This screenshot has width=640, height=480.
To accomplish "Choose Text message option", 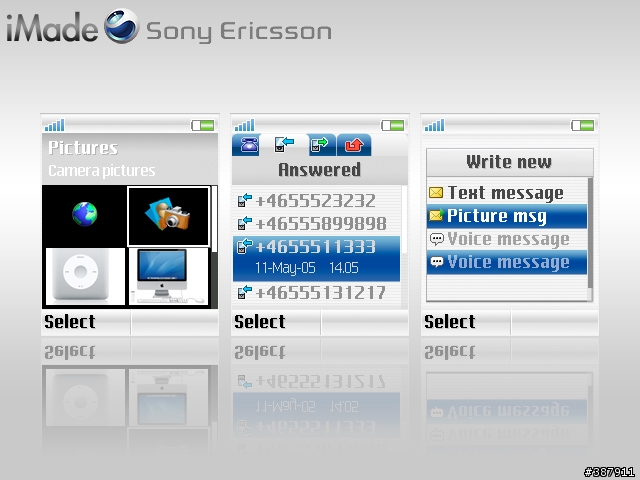I will click(507, 193).
